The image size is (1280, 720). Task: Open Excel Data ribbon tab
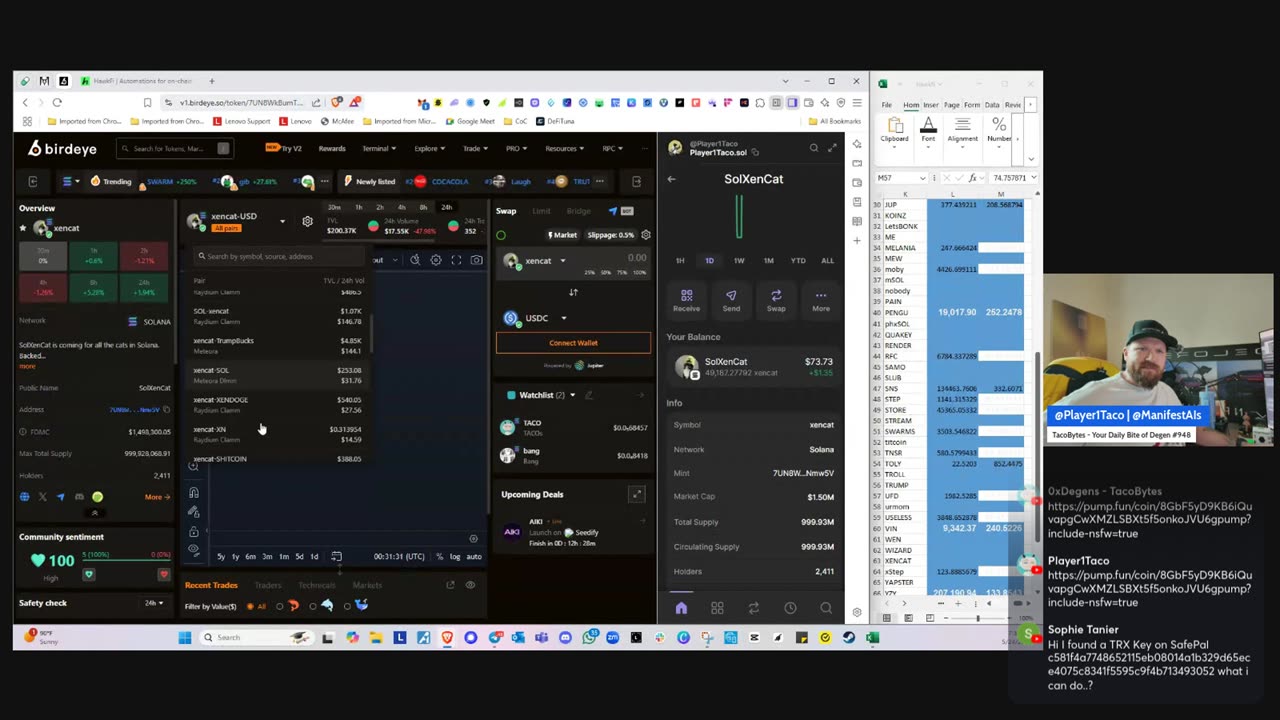tap(992, 105)
